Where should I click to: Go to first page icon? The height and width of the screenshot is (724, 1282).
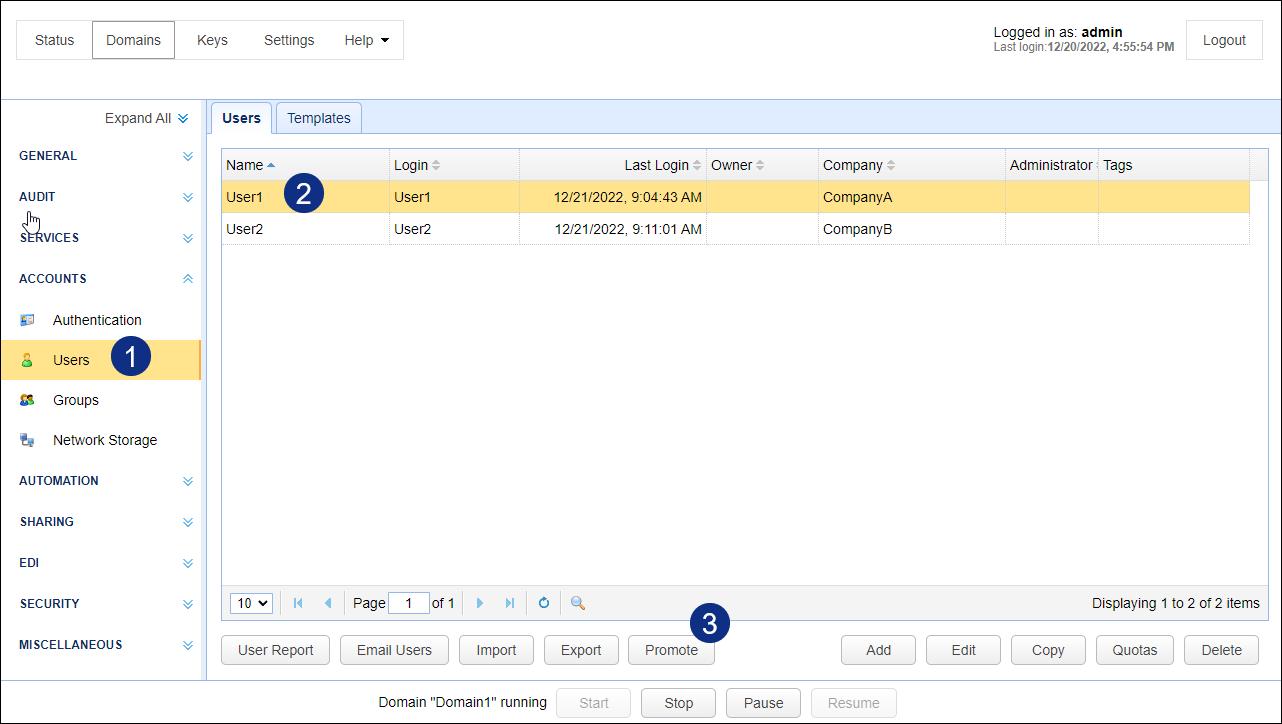[298, 603]
